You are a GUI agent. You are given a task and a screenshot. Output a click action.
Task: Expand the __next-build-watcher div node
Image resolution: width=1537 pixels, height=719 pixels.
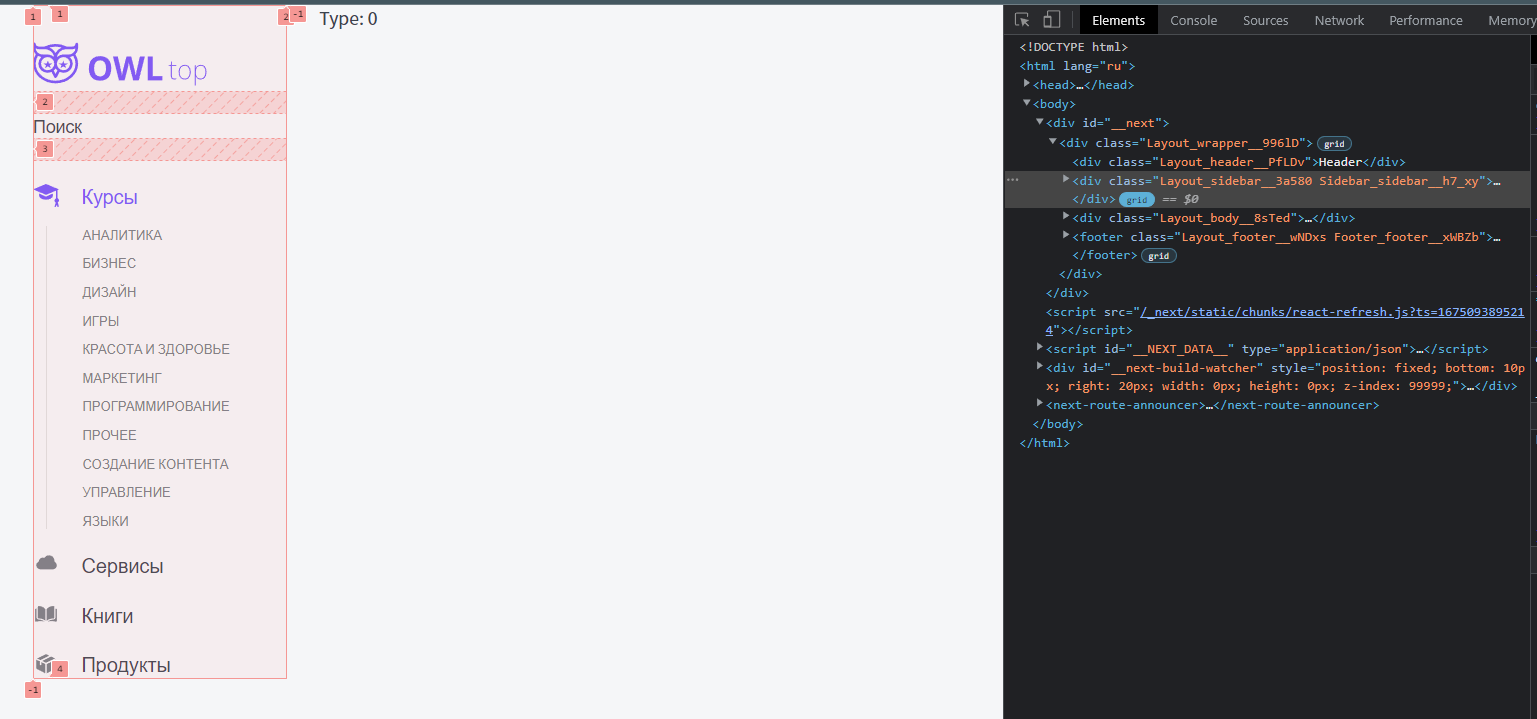pos(1040,366)
